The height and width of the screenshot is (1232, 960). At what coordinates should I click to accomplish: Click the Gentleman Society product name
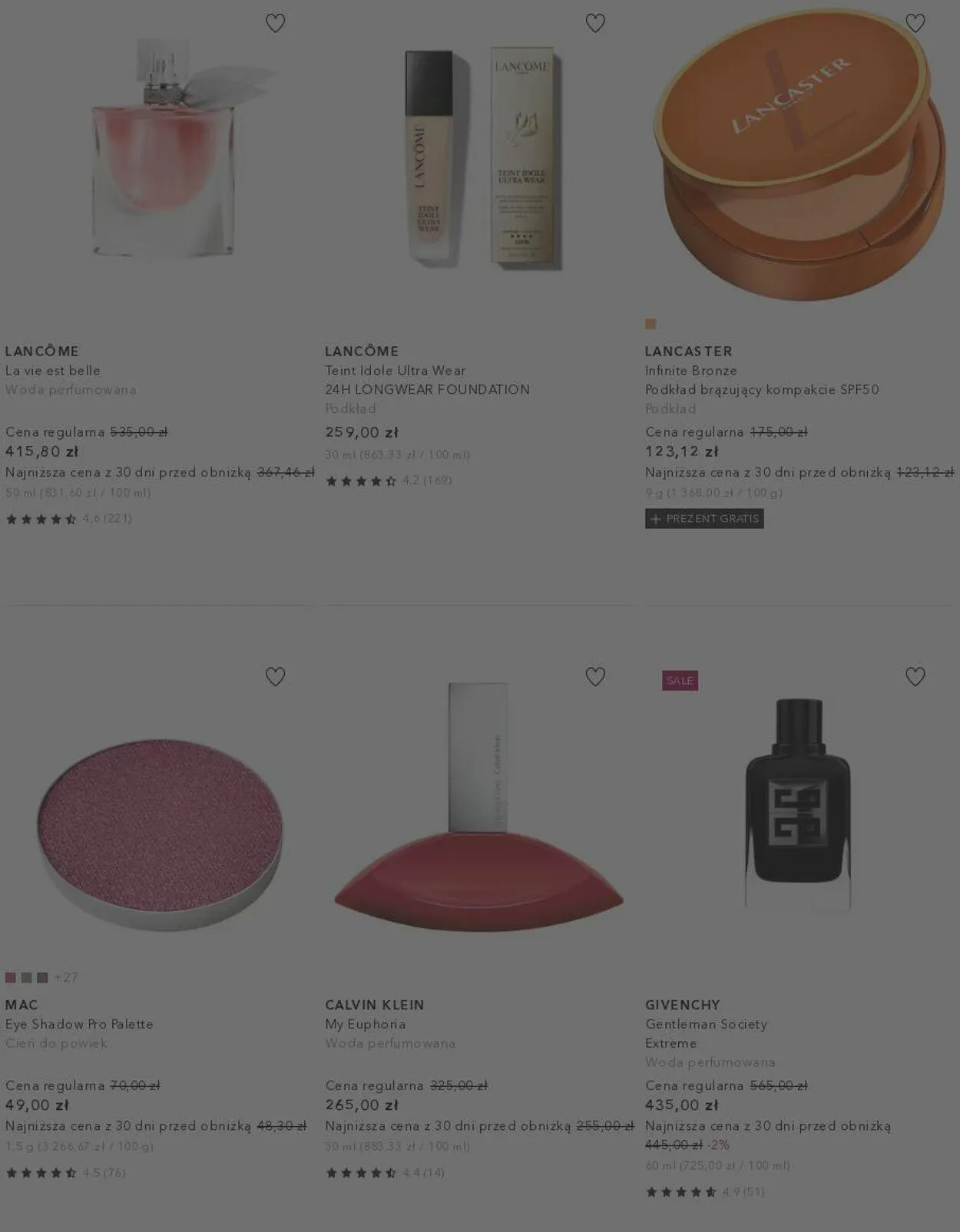pos(706,1024)
